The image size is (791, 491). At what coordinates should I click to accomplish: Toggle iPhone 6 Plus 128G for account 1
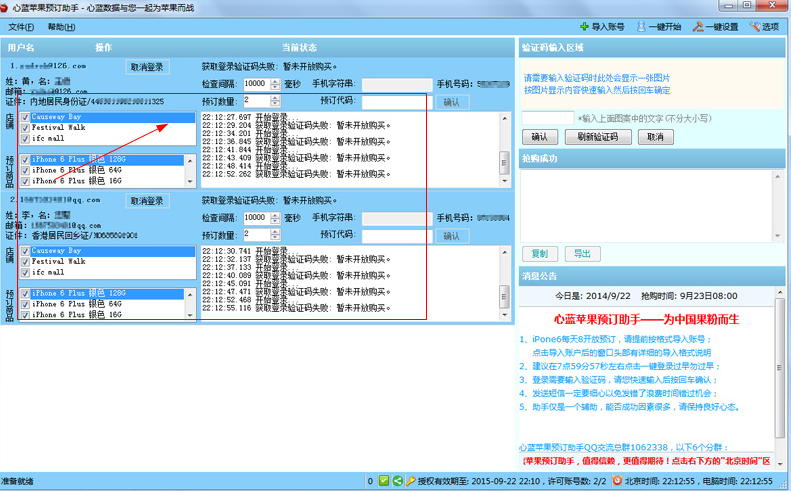[25, 159]
